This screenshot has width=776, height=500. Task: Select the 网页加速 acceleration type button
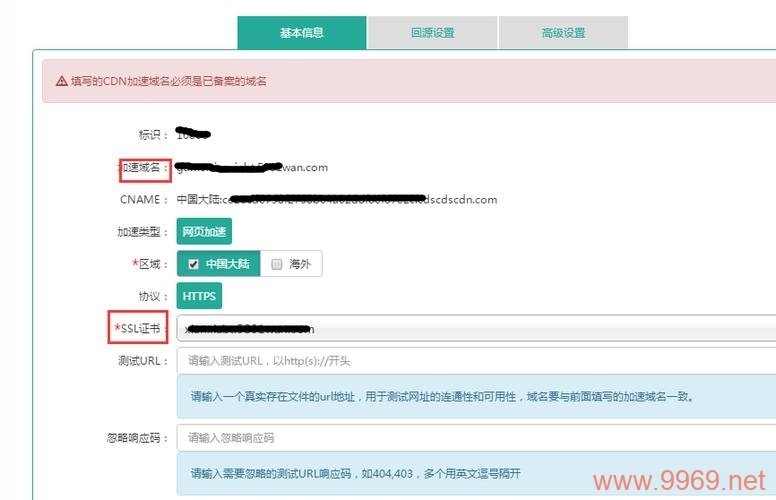(204, 232)
